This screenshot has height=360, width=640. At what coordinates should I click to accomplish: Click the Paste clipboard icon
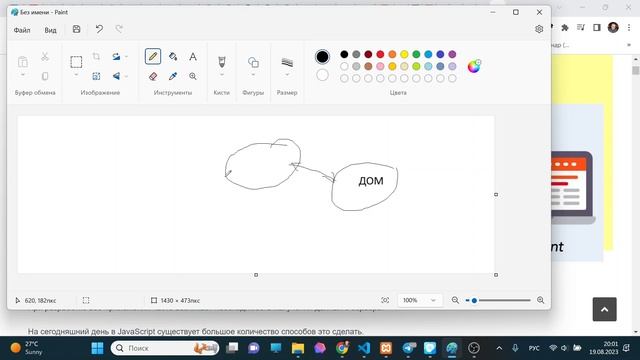(23, 62)
